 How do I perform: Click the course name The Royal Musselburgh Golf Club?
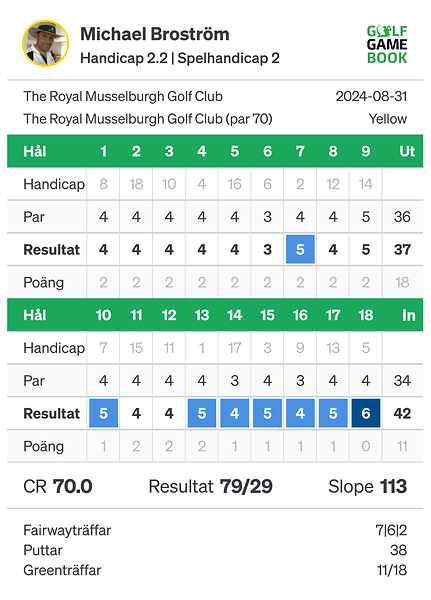coord(123,96)
